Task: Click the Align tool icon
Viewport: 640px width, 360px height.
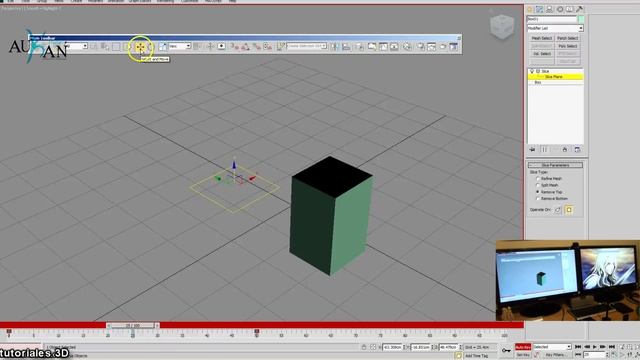Action: click(346, 47)
